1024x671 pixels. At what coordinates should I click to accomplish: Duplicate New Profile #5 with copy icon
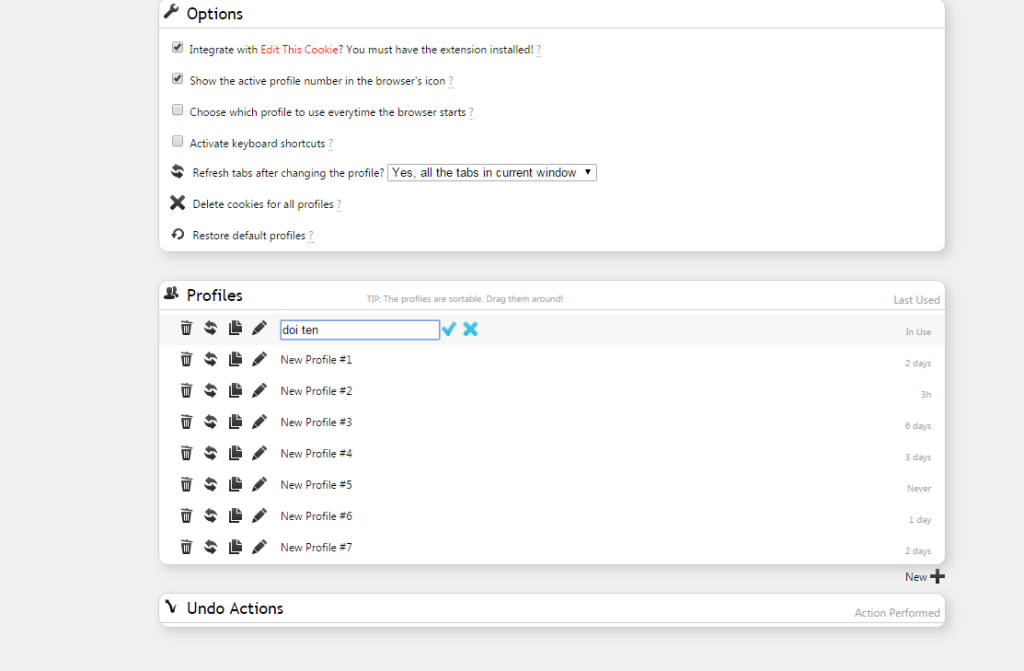click(235, 485)
